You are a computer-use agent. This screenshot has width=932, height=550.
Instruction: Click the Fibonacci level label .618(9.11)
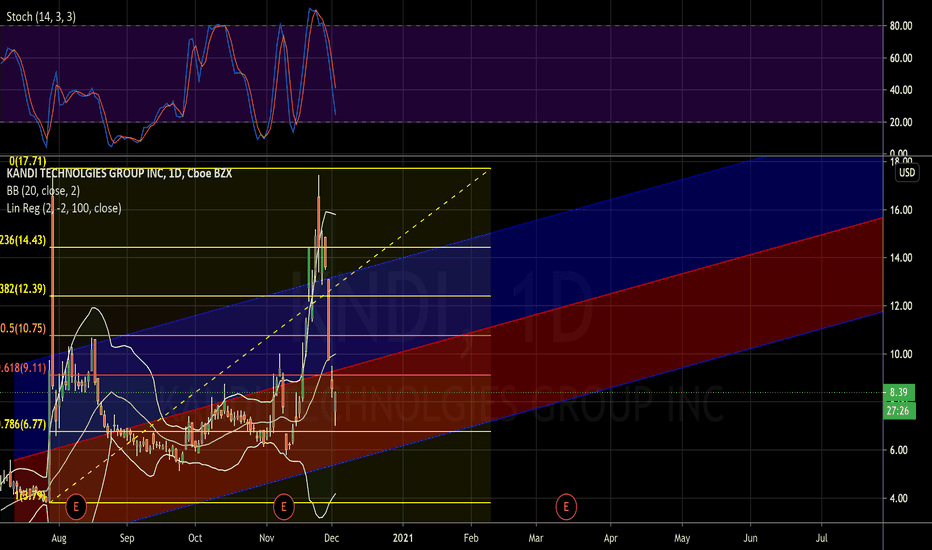(23, 368)
